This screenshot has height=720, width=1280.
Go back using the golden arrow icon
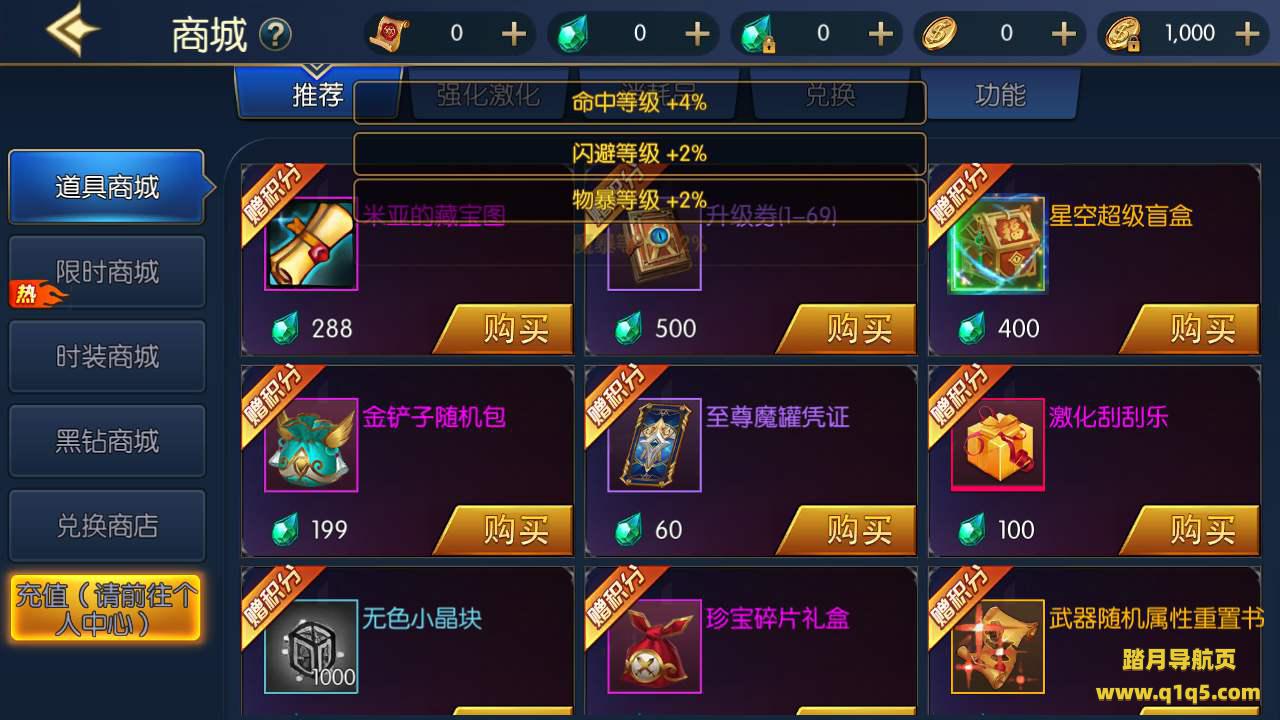point(72,30)
